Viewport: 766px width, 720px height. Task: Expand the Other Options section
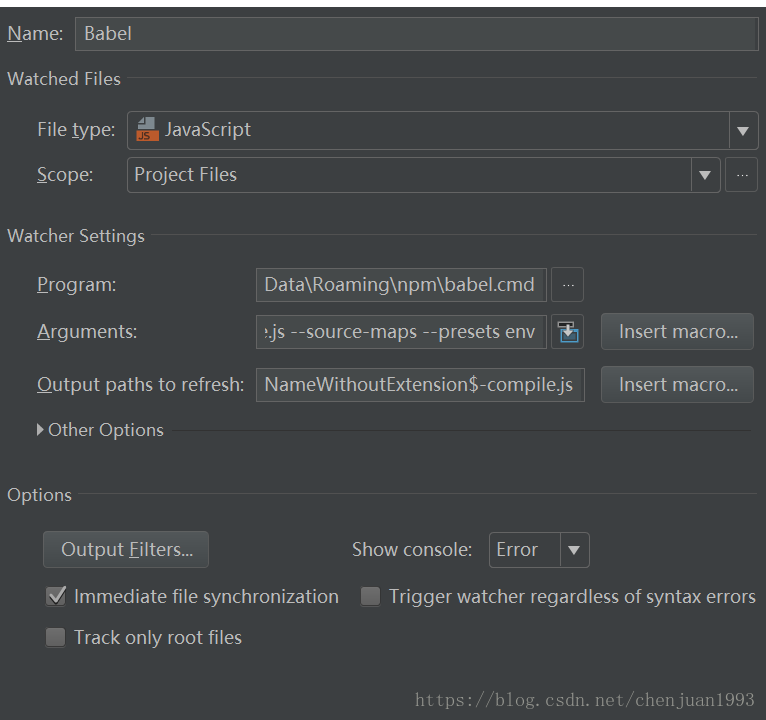pyautogui.click(x=41, y=430)
